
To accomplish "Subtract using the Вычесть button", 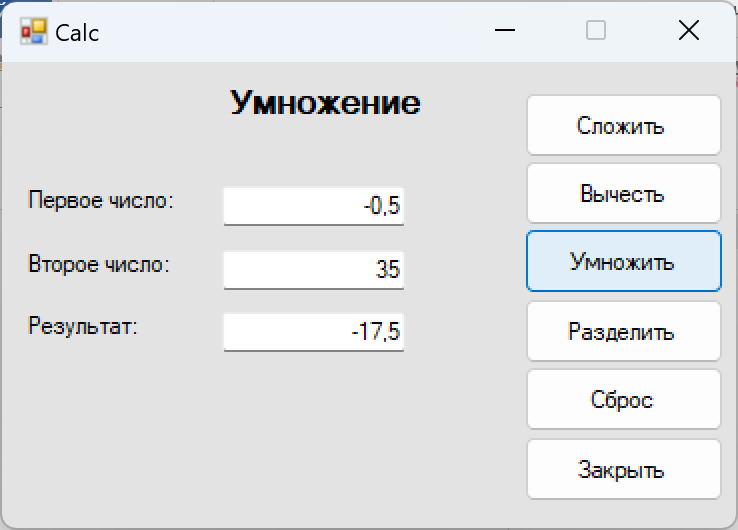I will coord(624,193).
